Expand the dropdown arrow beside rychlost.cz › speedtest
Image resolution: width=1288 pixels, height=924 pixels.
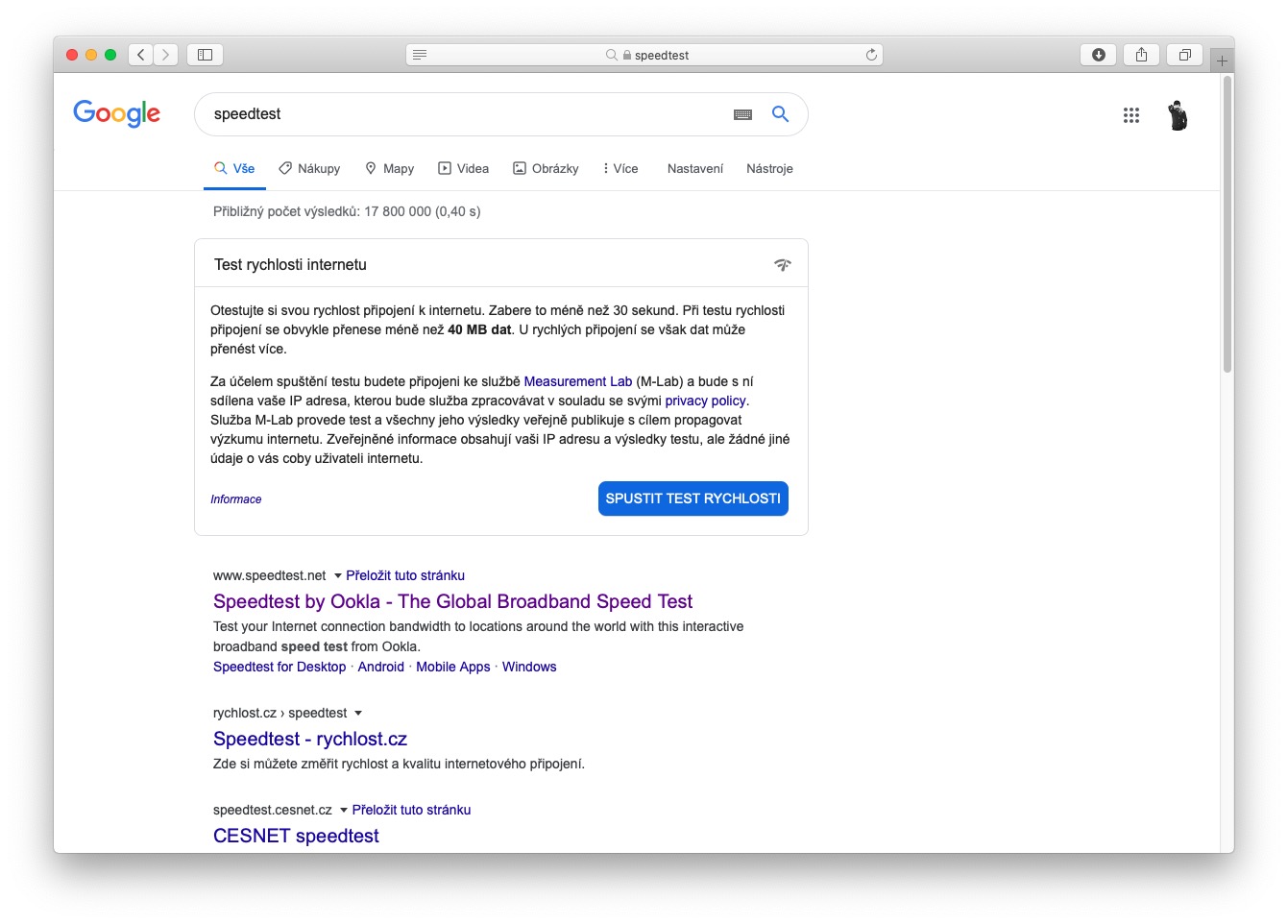click(358, 714)
